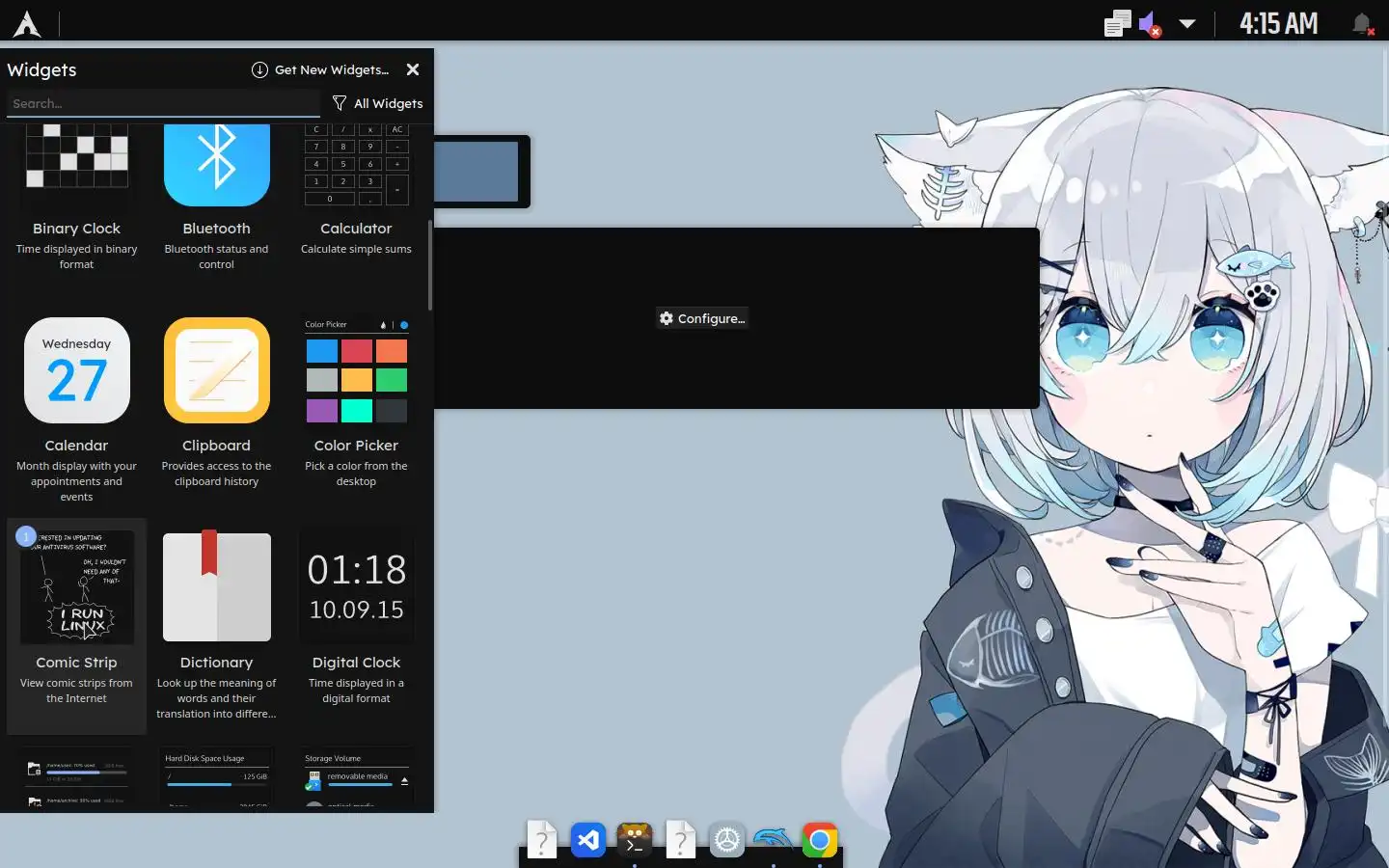The image size is (1389, 868).
Task: Click 'Binary Clock' label
Action: point(76,229)
